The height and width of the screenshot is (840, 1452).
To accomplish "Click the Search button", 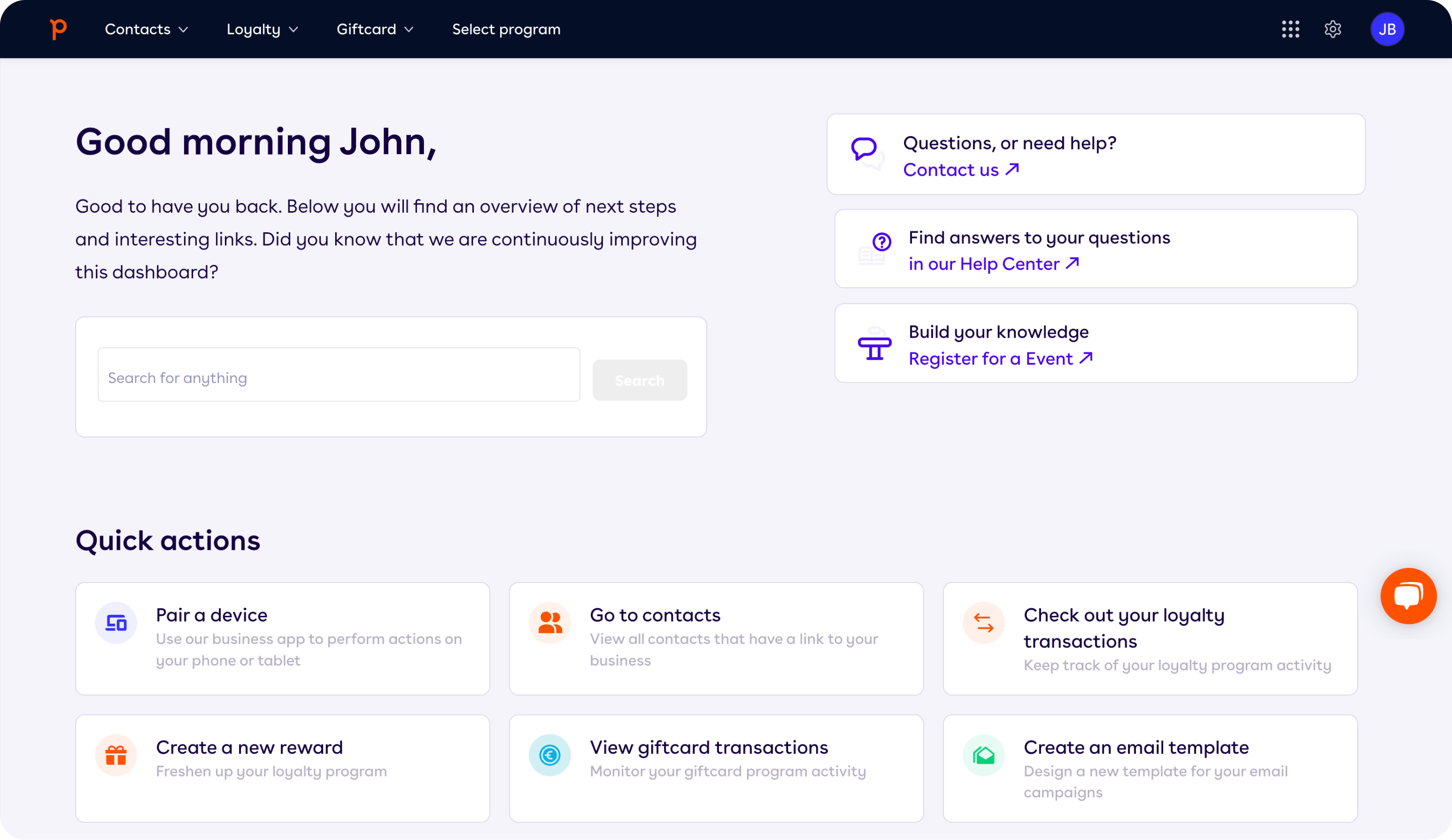I will click(x=639, y=380).
